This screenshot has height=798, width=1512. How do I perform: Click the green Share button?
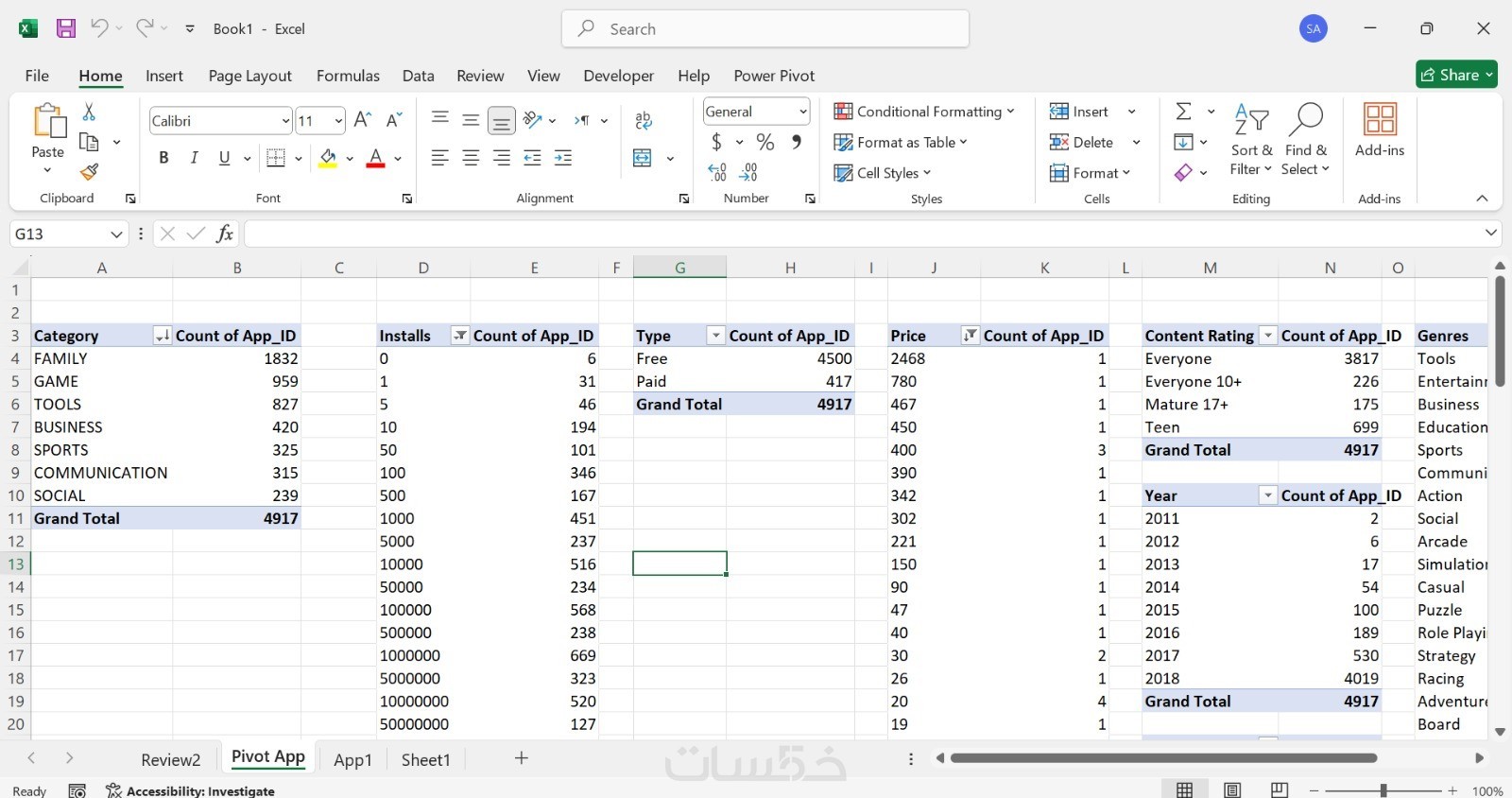1456,75
